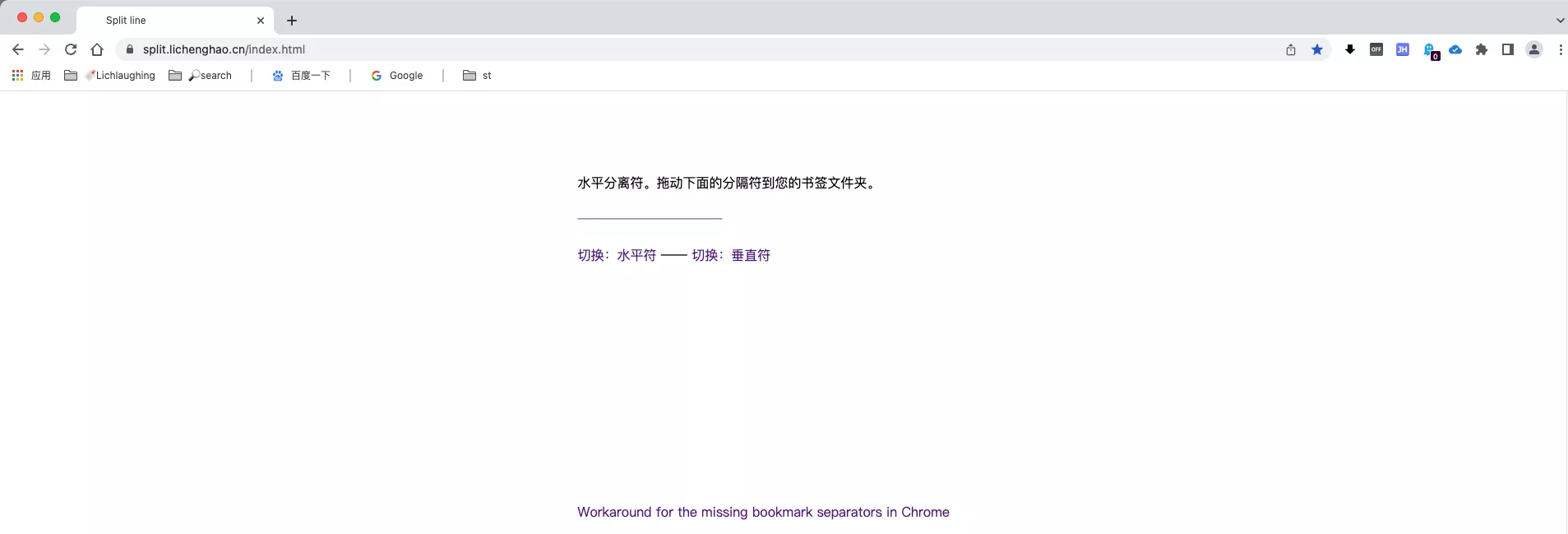The width and height of the screenshot is (1568, 534).
Task: Click the blue cloud extension icon
Action: point(1455,49)
